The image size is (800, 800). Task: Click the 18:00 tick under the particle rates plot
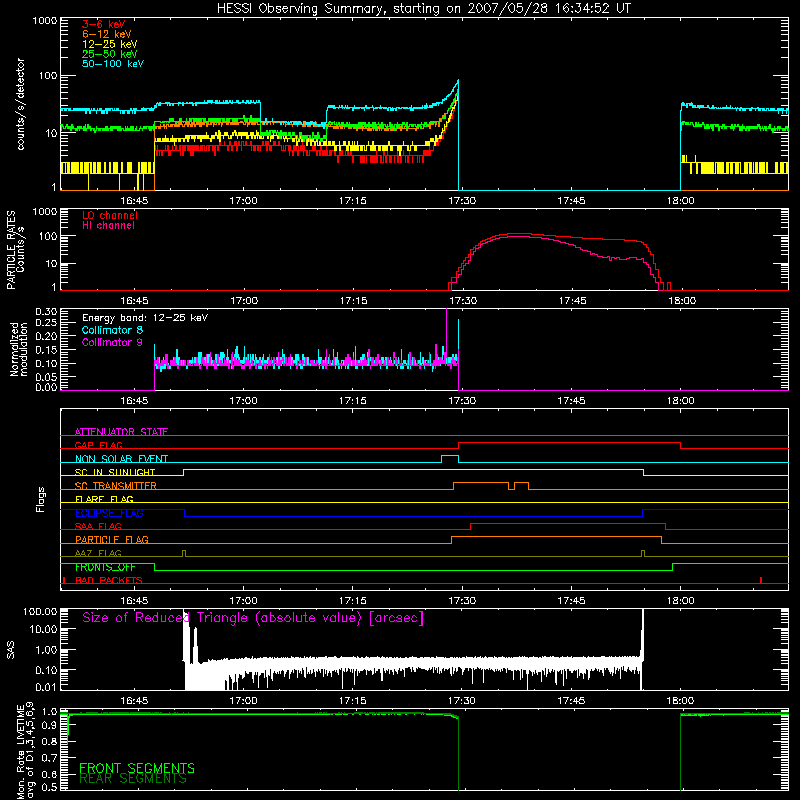click(682, 301)
